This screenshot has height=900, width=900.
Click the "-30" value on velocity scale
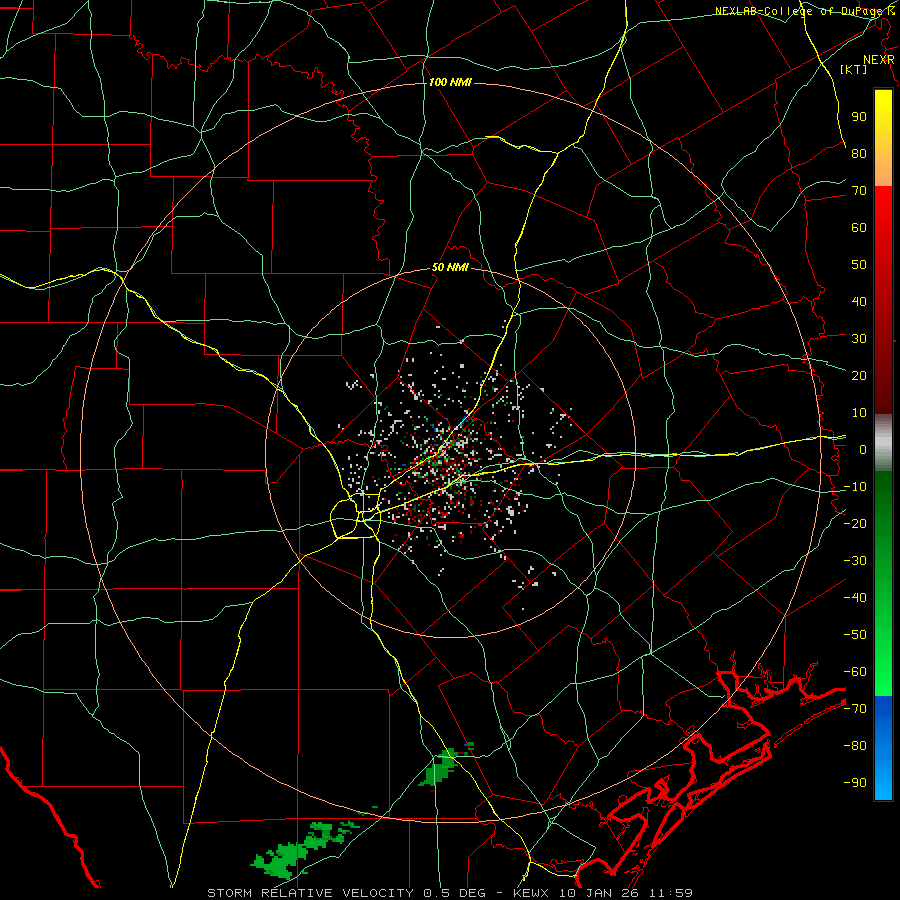click(855, 561)
